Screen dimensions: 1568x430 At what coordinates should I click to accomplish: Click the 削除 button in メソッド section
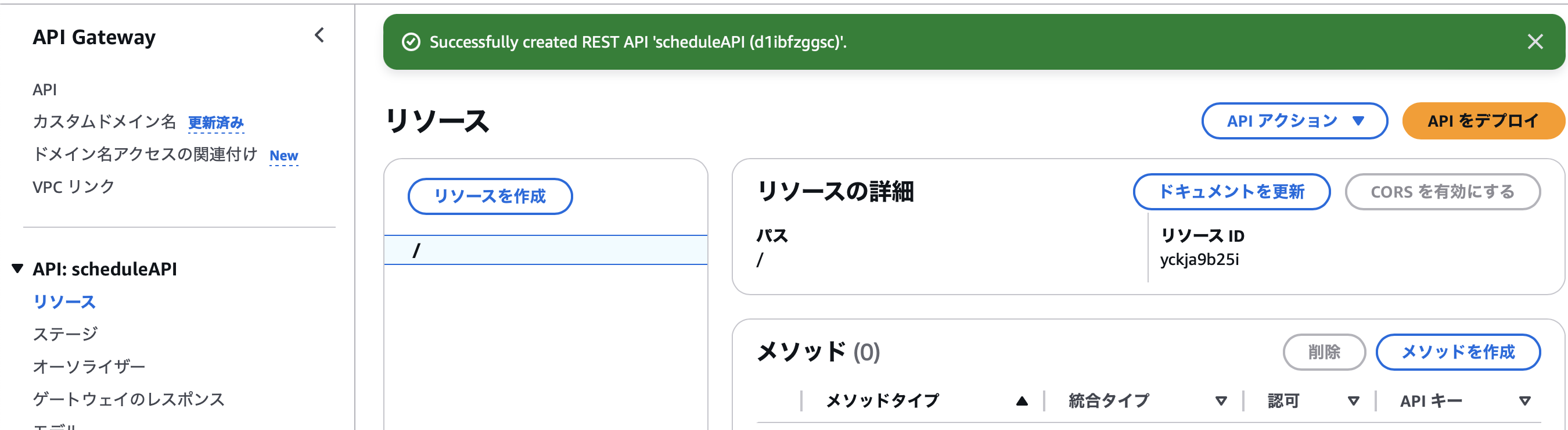(1324, 352)
